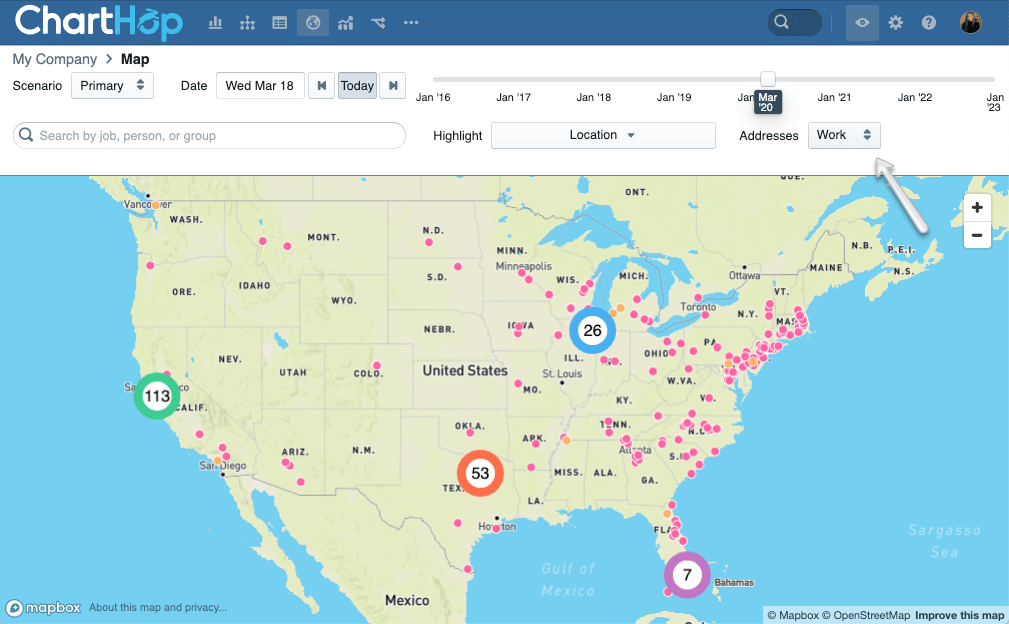Click the settings gear icon

[895, 21]
